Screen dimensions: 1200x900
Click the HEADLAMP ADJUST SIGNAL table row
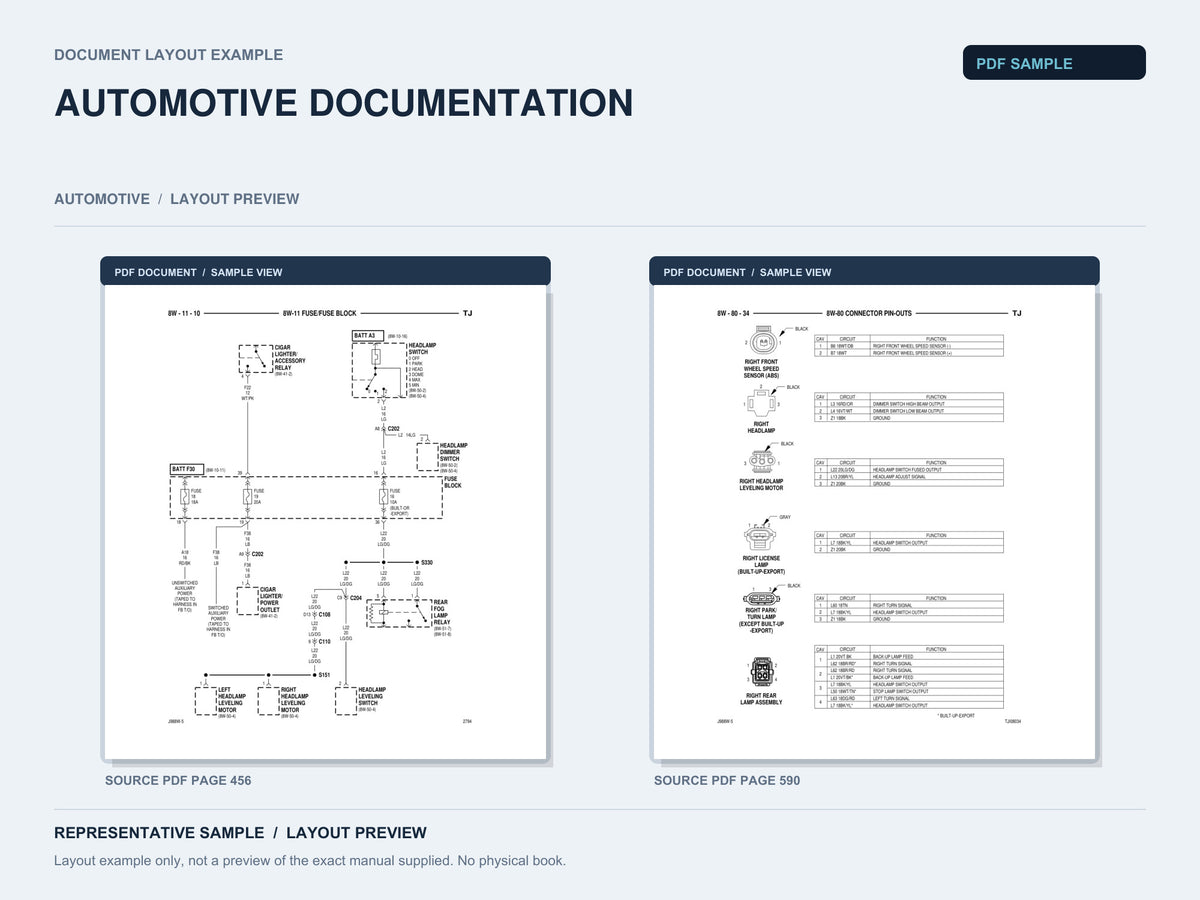click(x=909, y=477)
